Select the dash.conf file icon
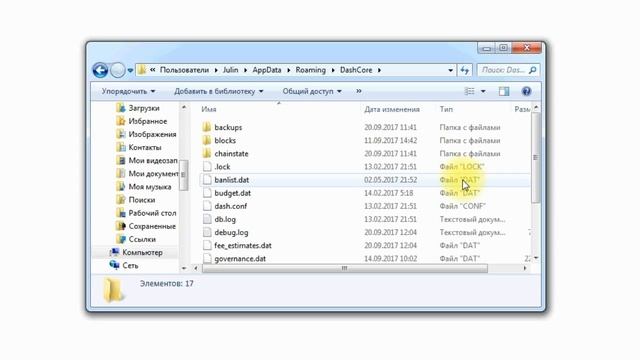 [207, 206]
